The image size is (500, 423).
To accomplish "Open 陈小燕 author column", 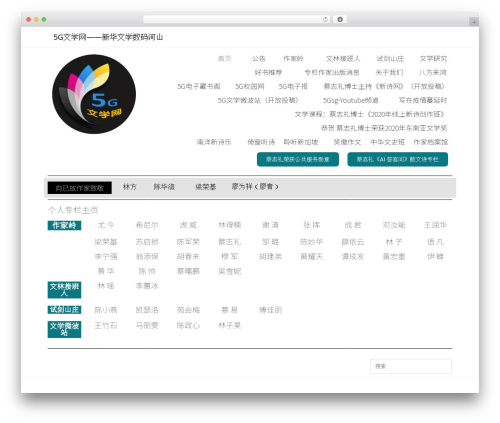I will [x=106, y=310].
